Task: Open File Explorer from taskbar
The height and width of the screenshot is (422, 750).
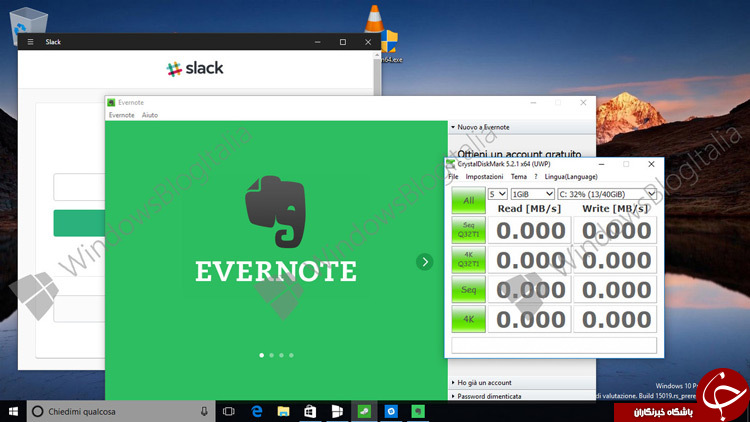Action: pyautogui.click(x=283, y=411)
